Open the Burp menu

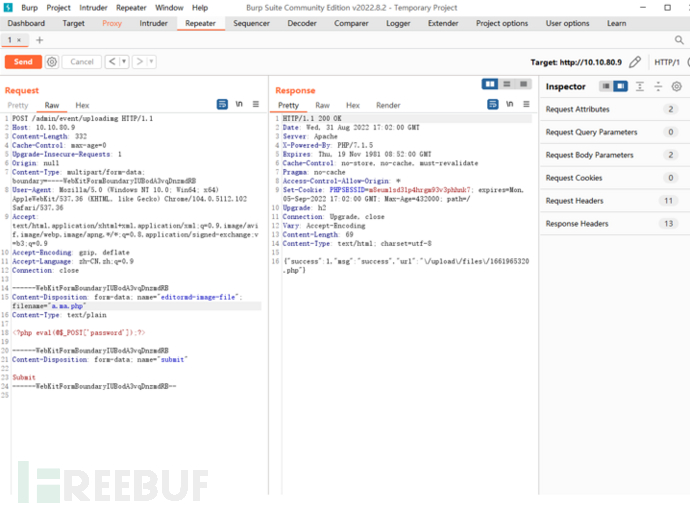29,8
